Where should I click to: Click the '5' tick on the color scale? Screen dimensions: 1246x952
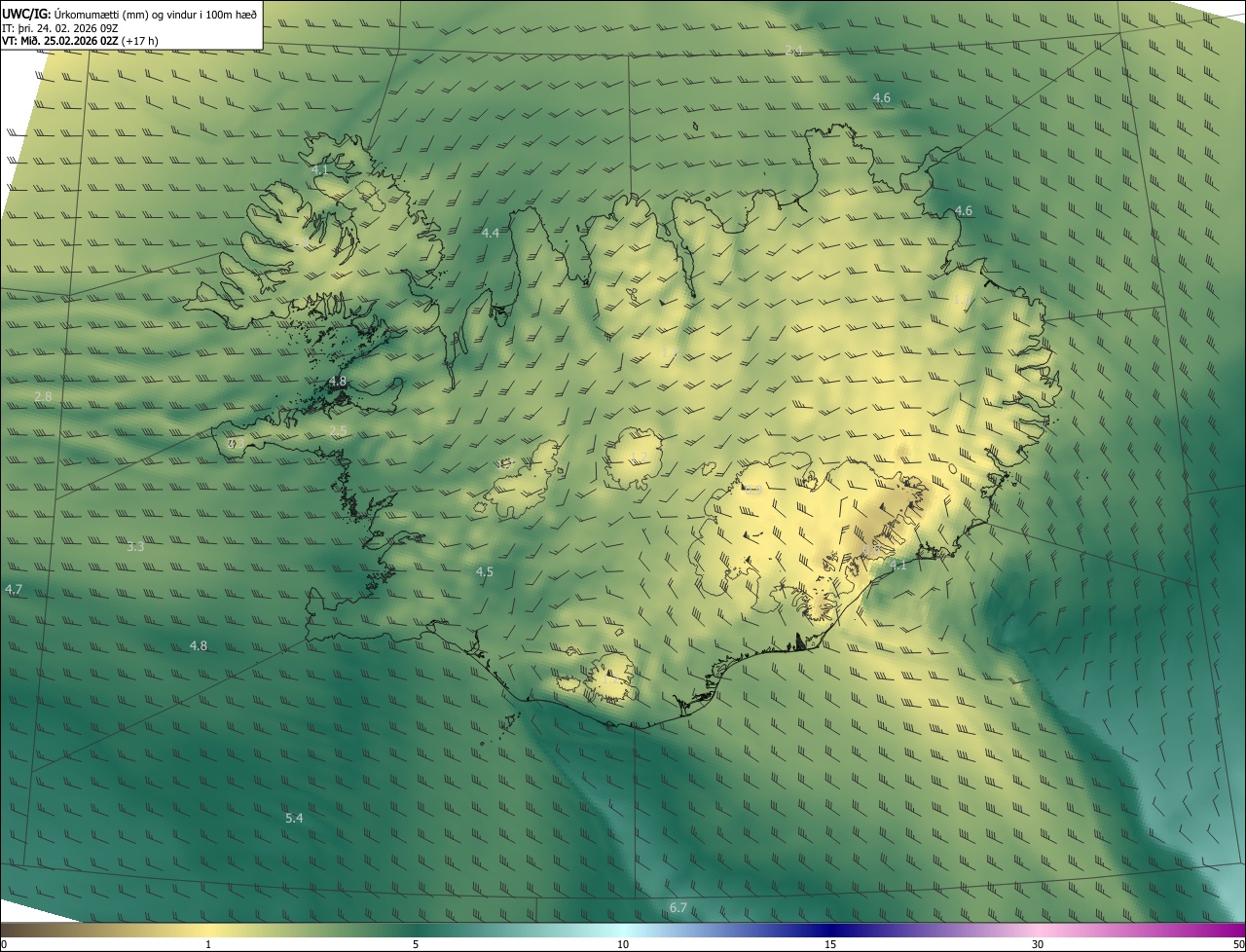[x=416, y=944]
